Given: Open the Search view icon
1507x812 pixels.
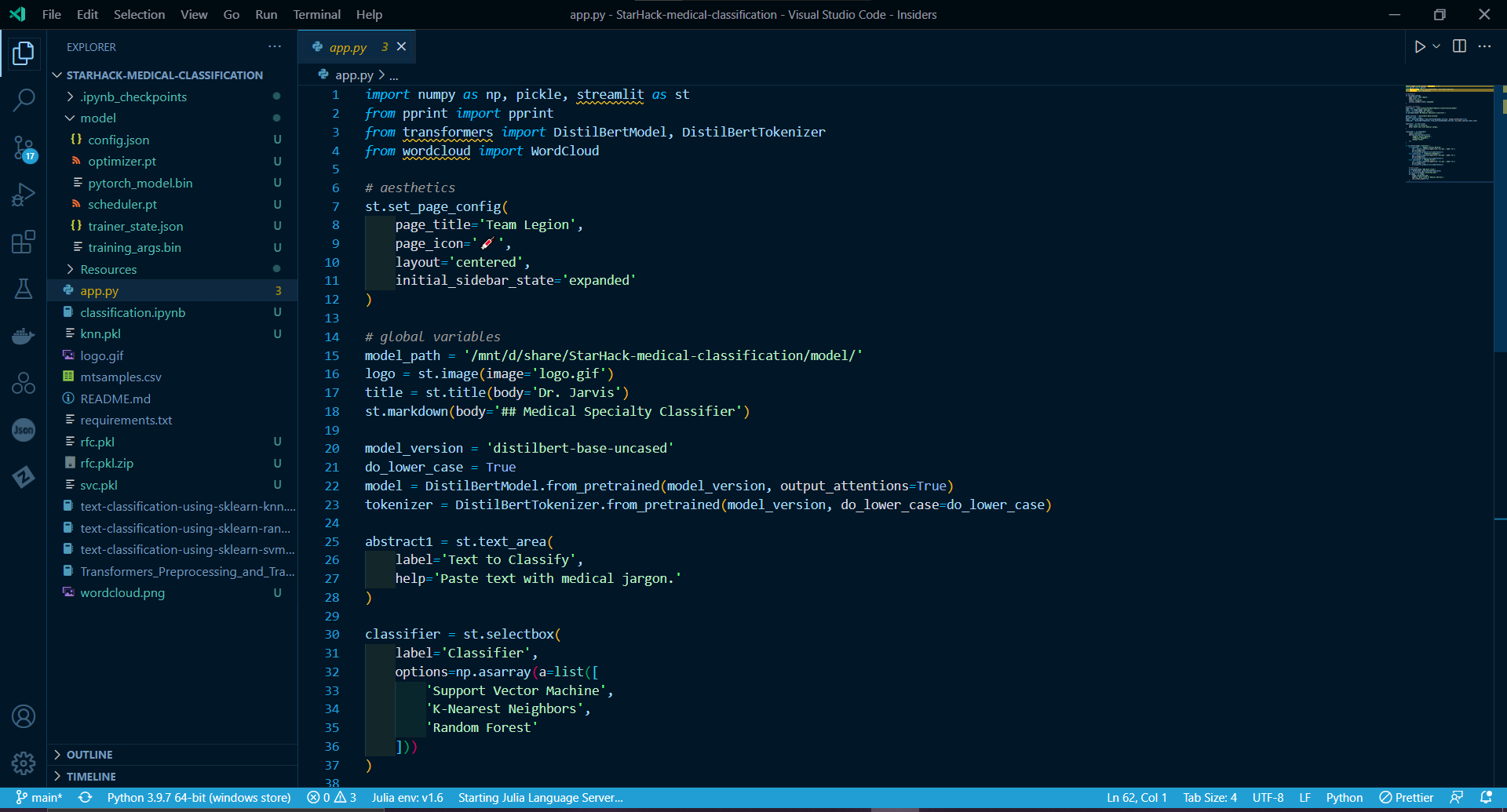Looking at the screenshot, I should pyautogui.click(x=24, y=100).
